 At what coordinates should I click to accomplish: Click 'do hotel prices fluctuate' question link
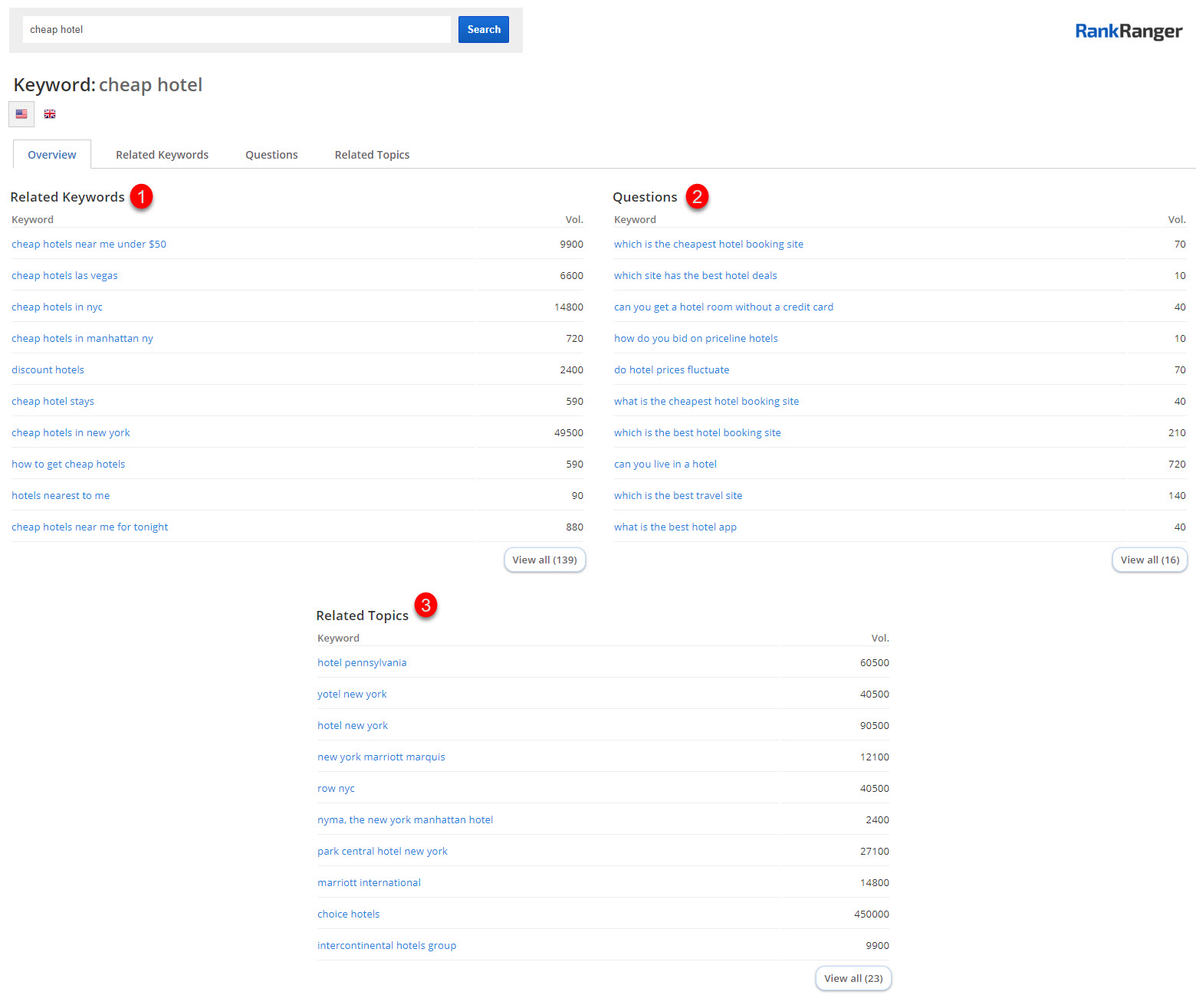click(671, 370)
